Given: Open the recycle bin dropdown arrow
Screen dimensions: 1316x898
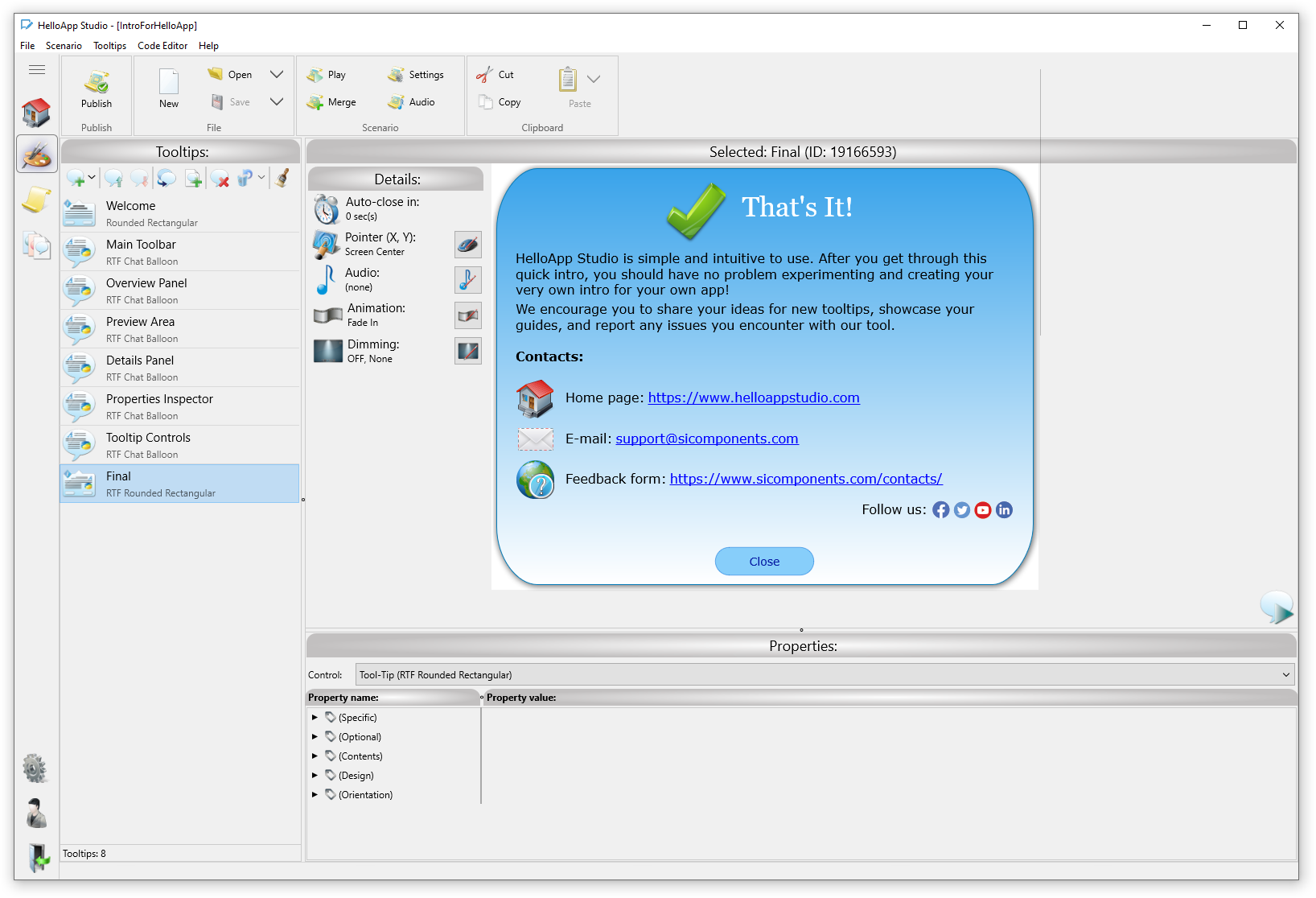Looking at the screenshot, I should coord(261,178).
